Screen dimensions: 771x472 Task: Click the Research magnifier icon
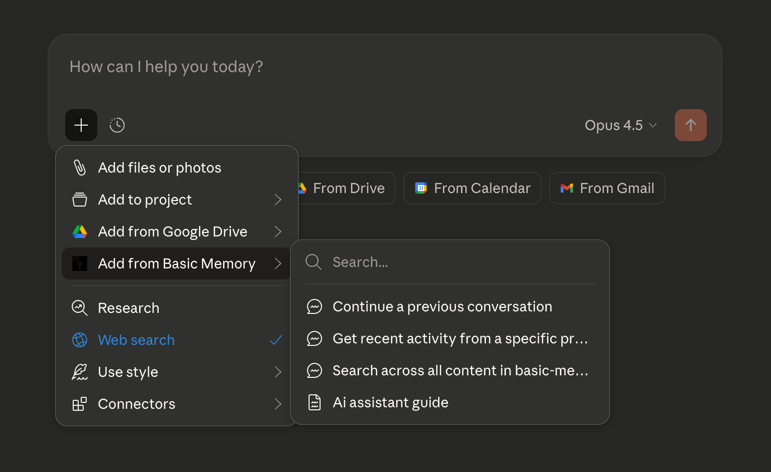pos(80,308)
